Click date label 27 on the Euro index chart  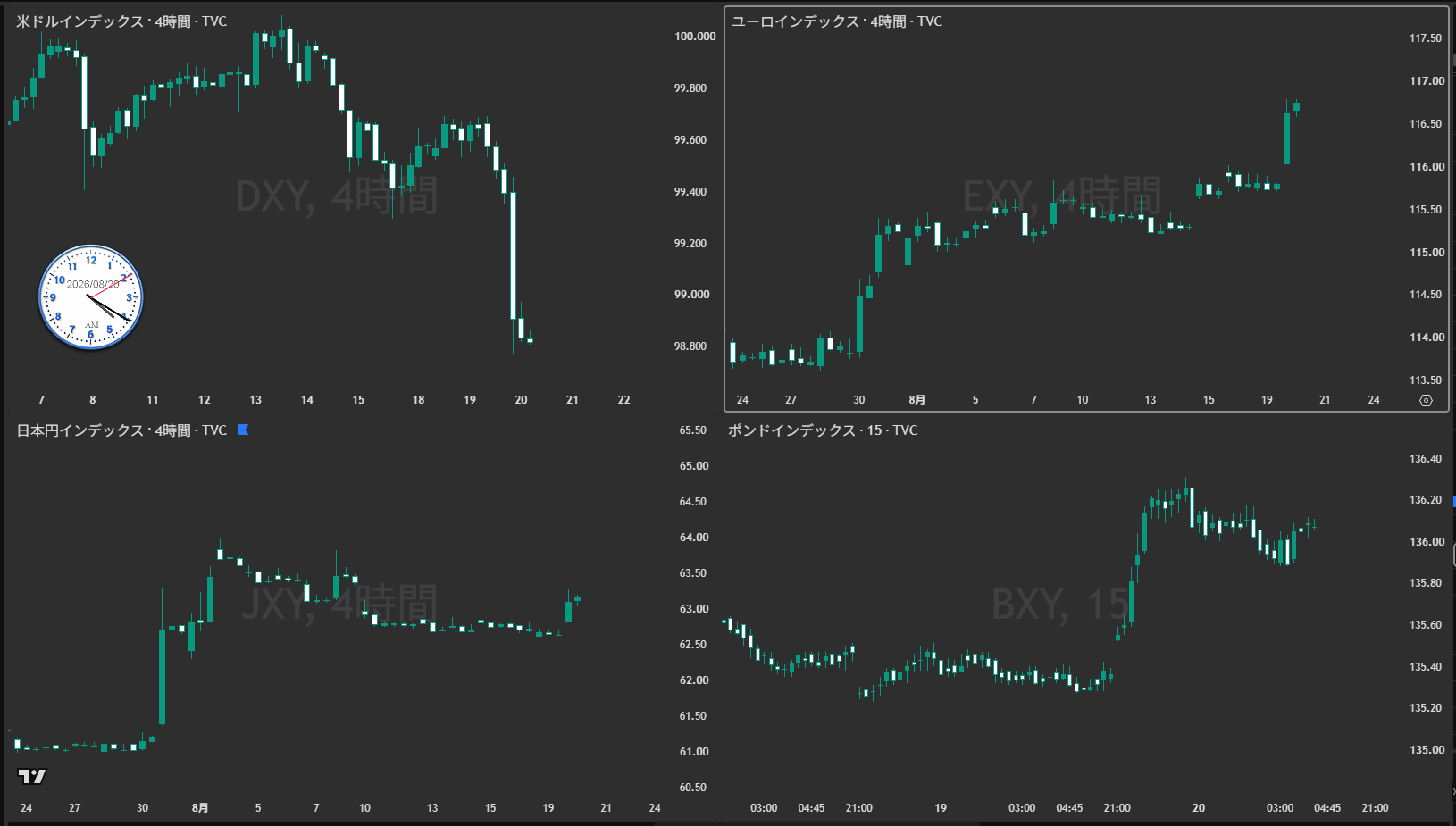tap(791, 400)
